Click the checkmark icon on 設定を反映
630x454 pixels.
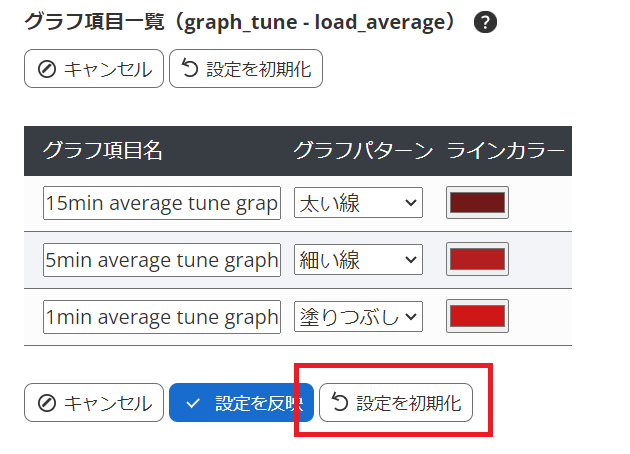193,402
